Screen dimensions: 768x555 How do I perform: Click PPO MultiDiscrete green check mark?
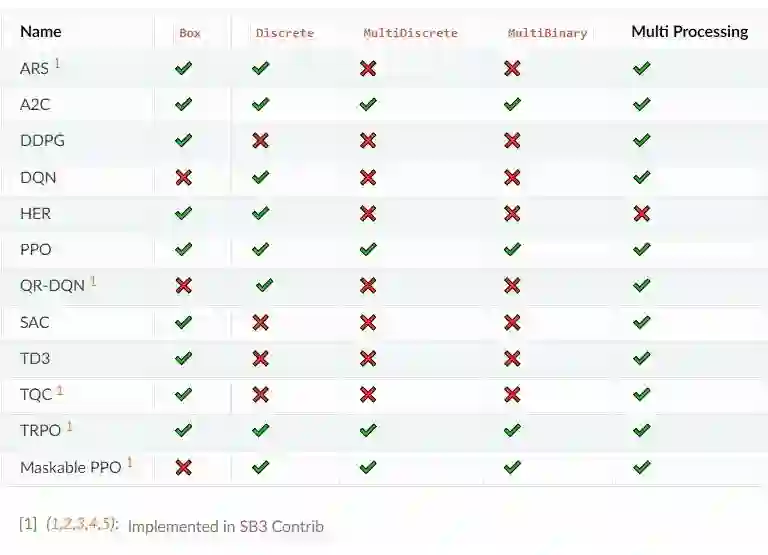368,250
